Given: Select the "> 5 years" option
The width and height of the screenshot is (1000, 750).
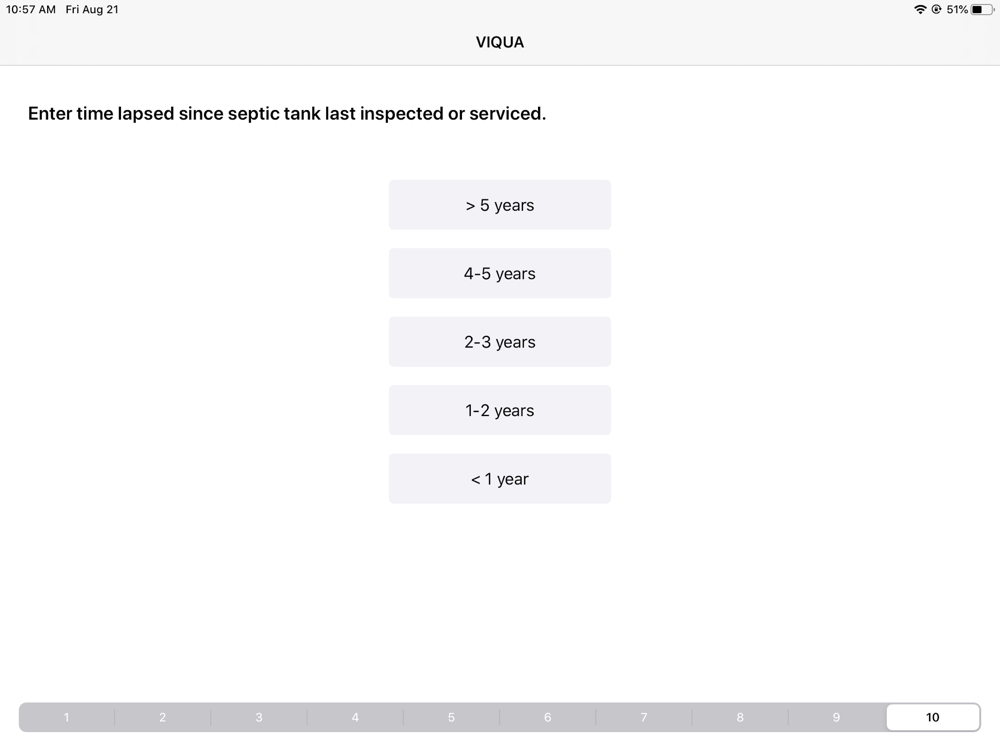Looking at the screenshot, I should [500, 205].
